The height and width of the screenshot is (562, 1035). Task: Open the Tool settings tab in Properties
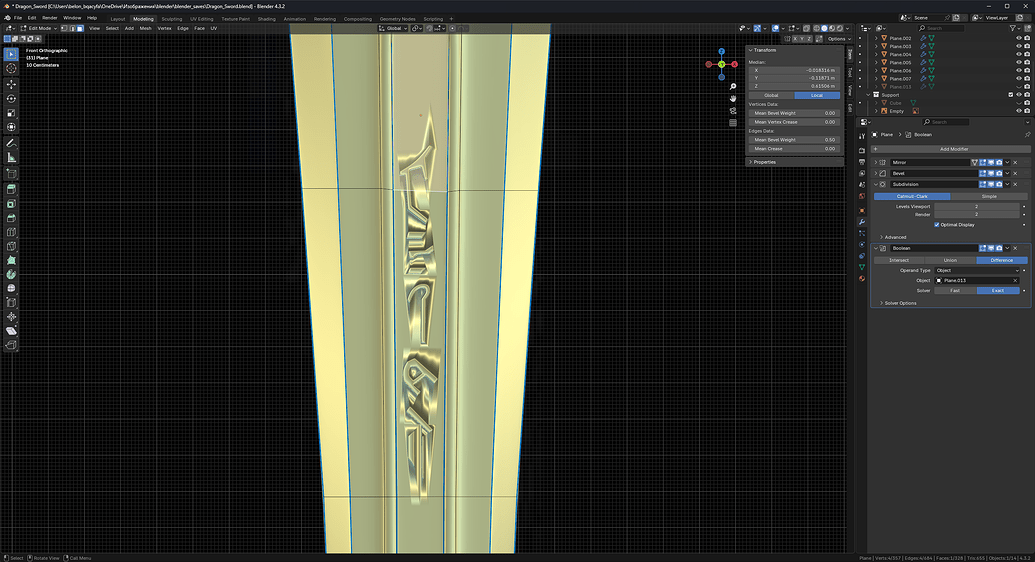861,136
